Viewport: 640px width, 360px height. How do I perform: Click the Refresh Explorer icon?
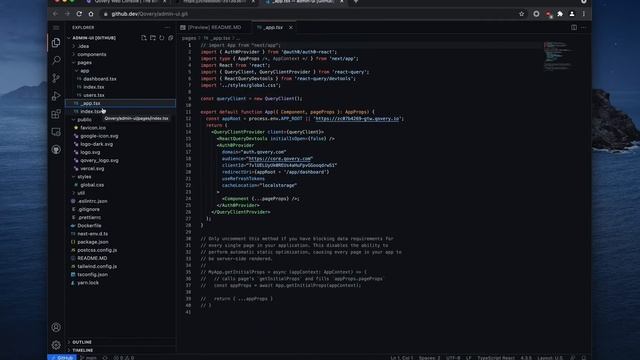click(x=162, y=38)
